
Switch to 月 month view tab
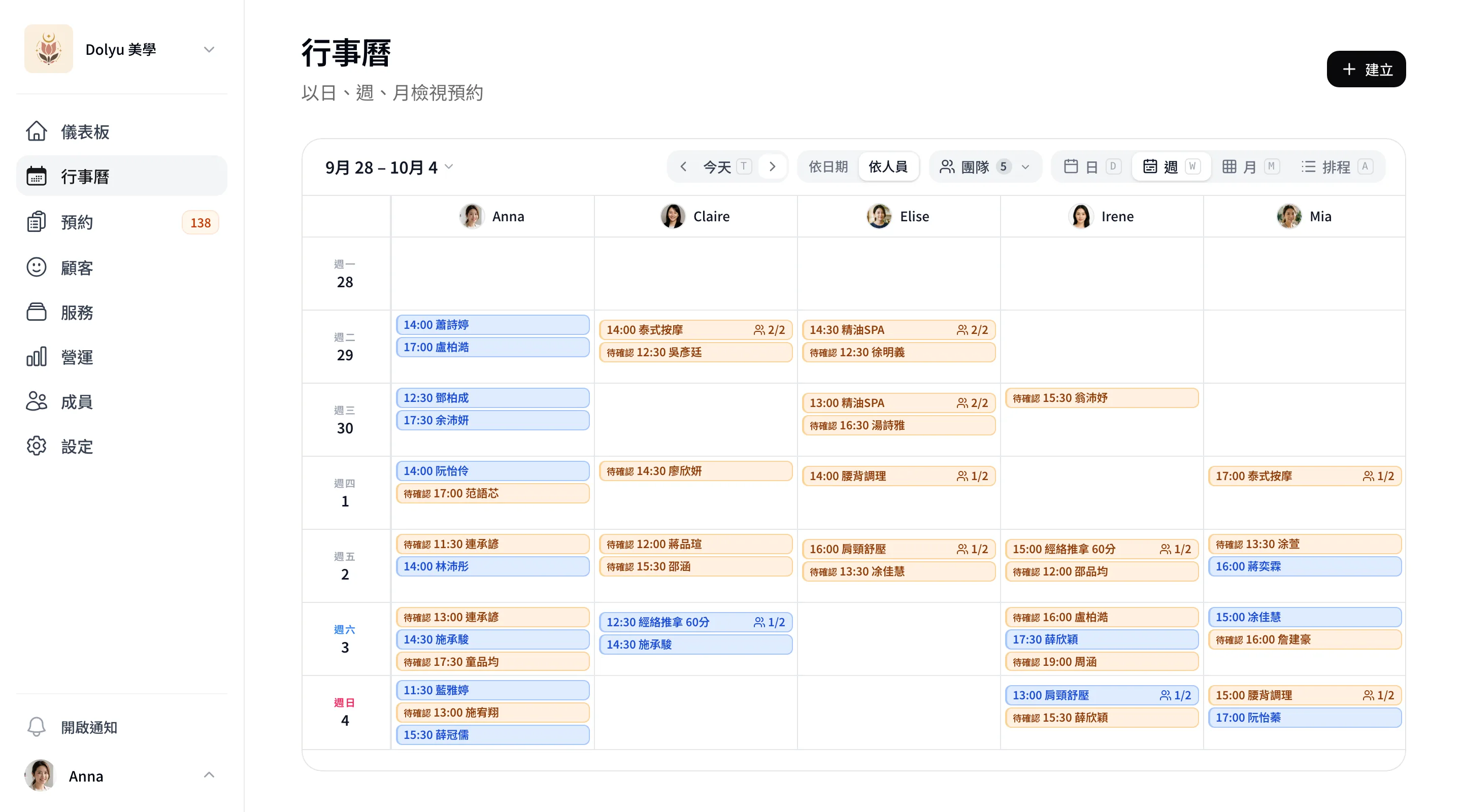coord(1250,167)
